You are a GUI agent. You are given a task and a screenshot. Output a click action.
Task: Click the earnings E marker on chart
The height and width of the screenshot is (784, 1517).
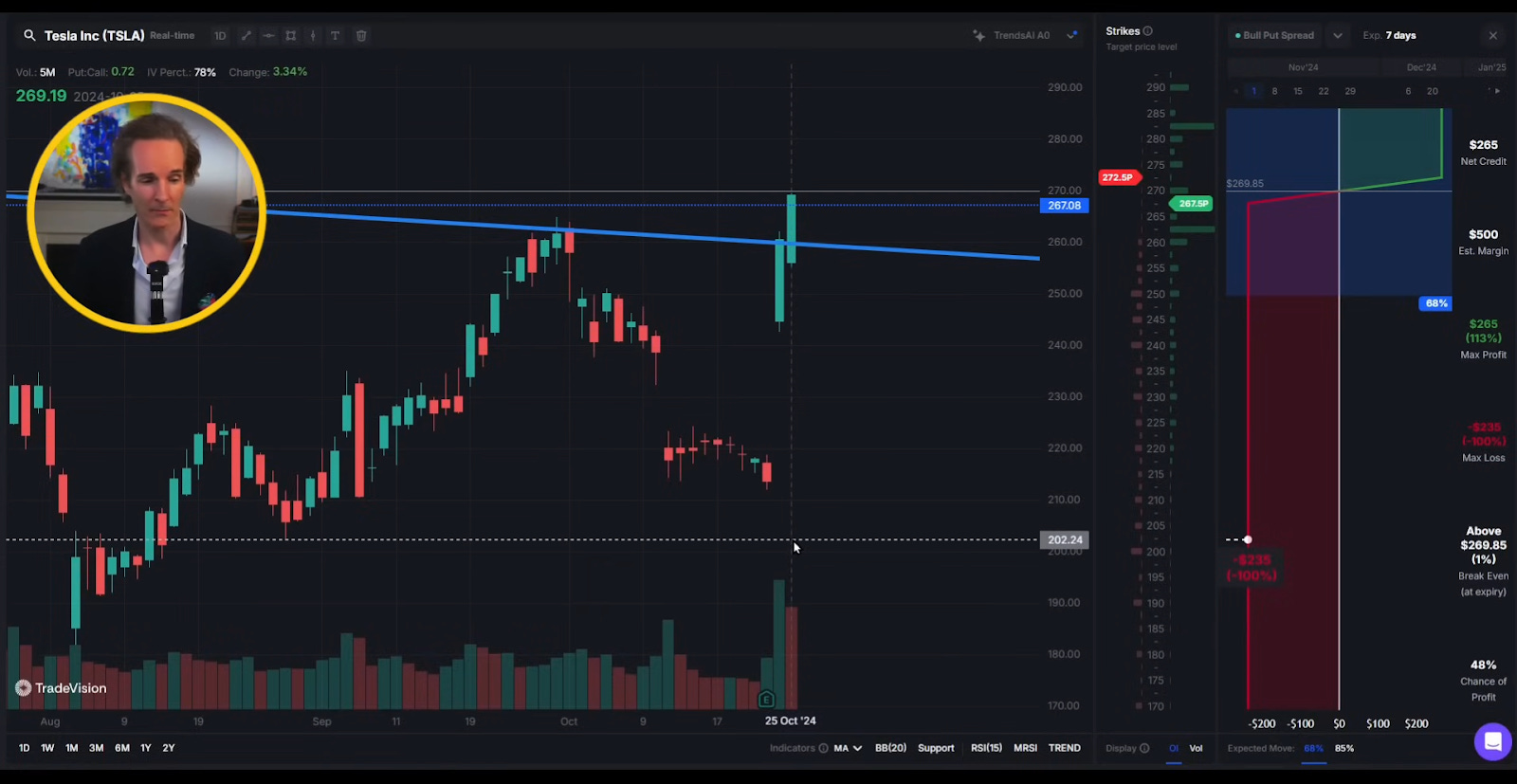tap(766, 700)
